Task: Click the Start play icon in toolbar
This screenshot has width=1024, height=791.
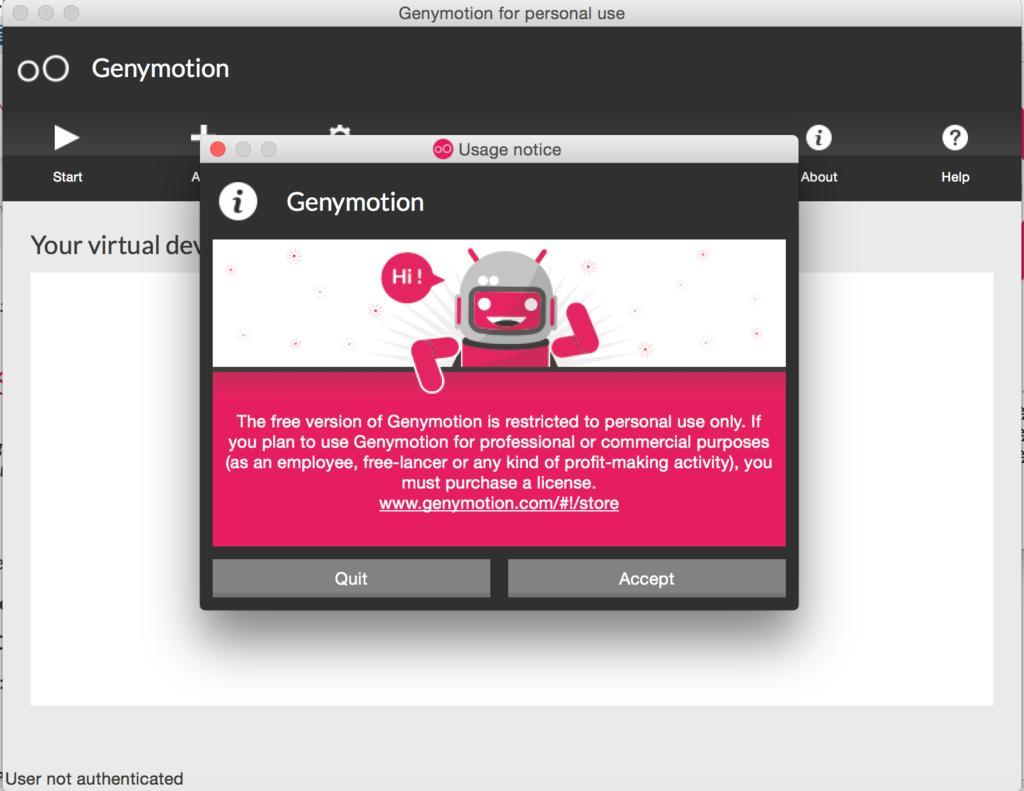Action: pyautogui.click(x=66, y=137)
